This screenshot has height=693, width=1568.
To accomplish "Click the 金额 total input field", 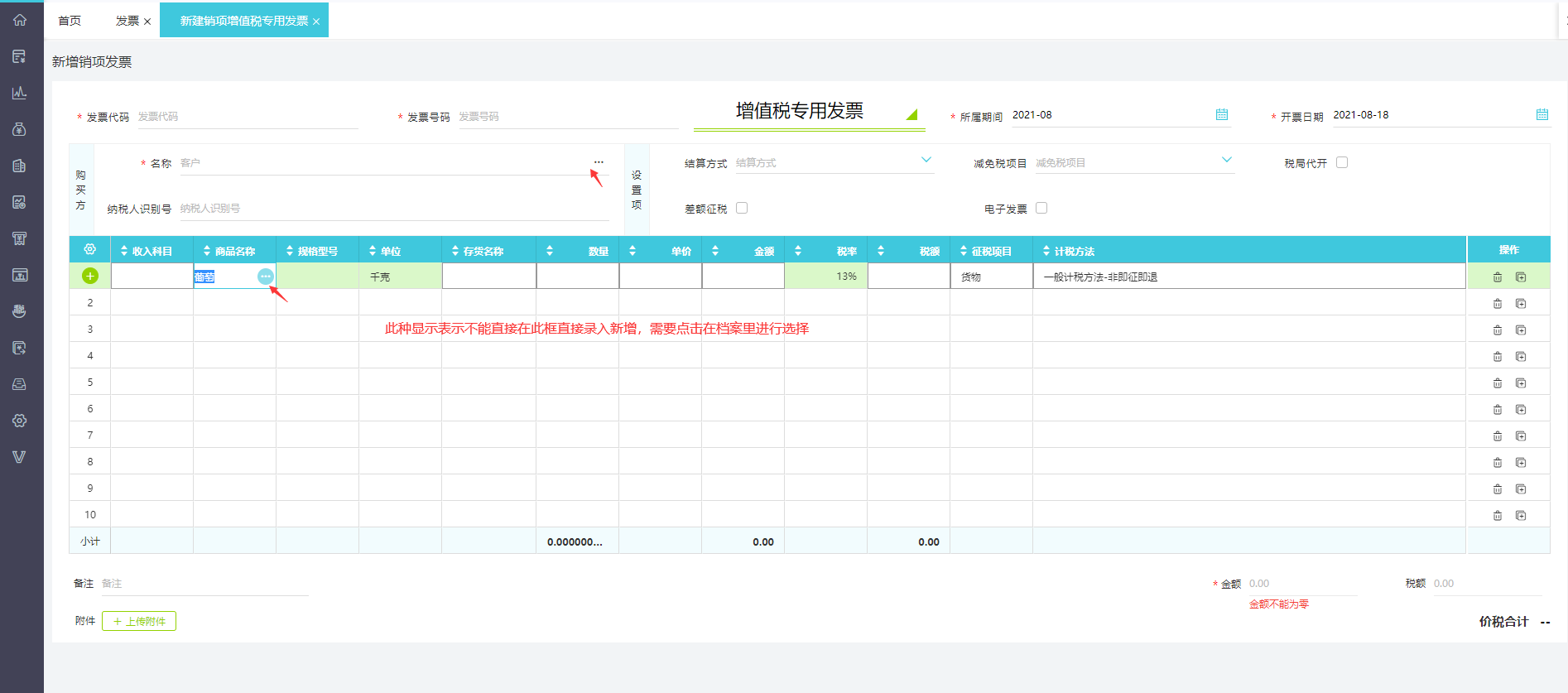I will (x=1302, y=584).
